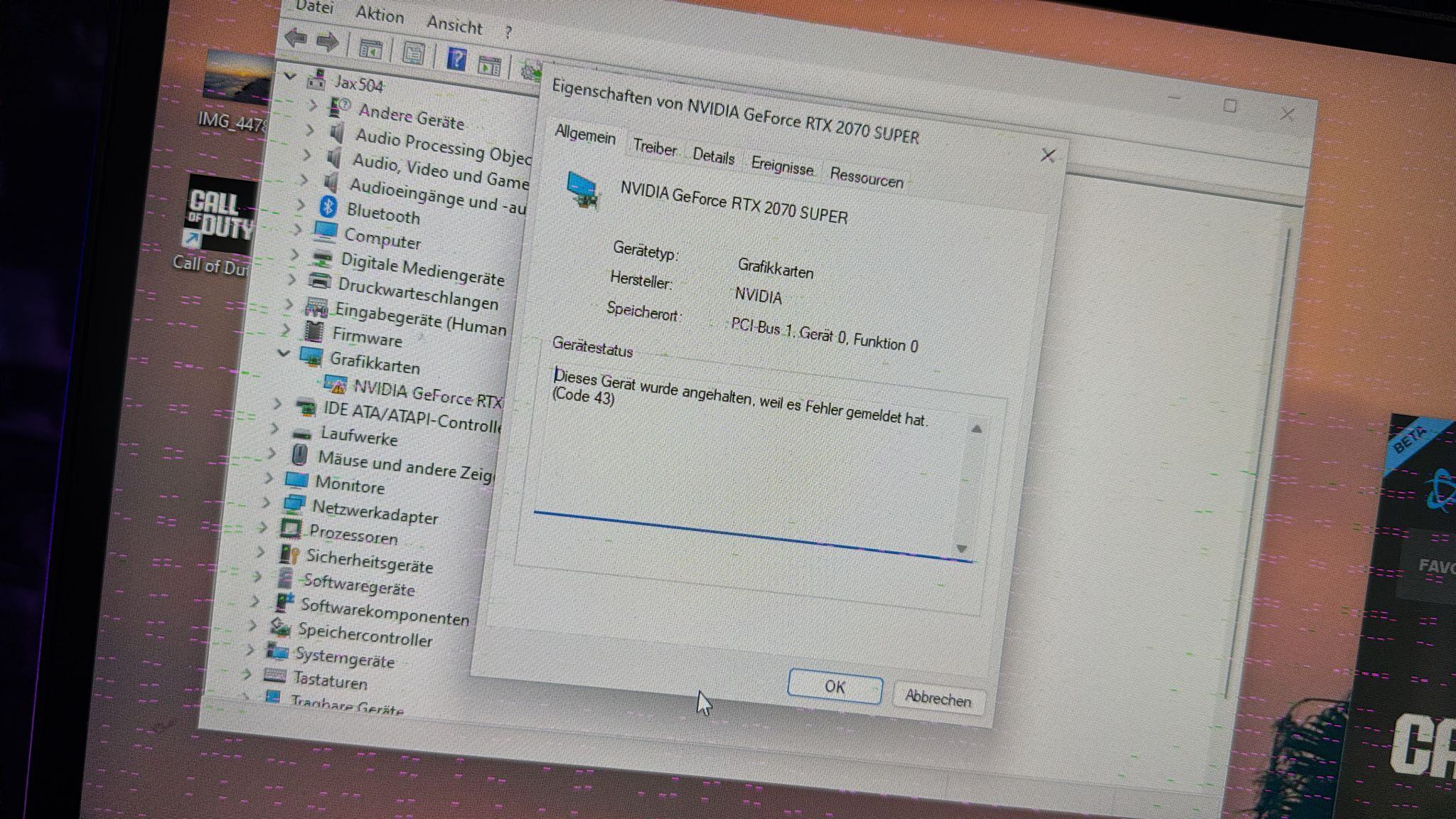Click the show/hide console tree icon
The image size is (1456, 819).
(x=370, y=49)
